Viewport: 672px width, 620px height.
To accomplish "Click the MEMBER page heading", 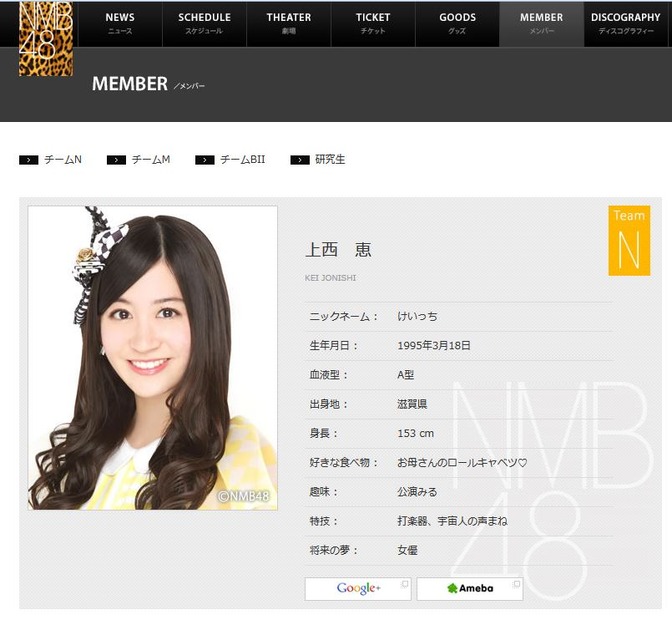I will pyautogui.click(x=130, y=84).
